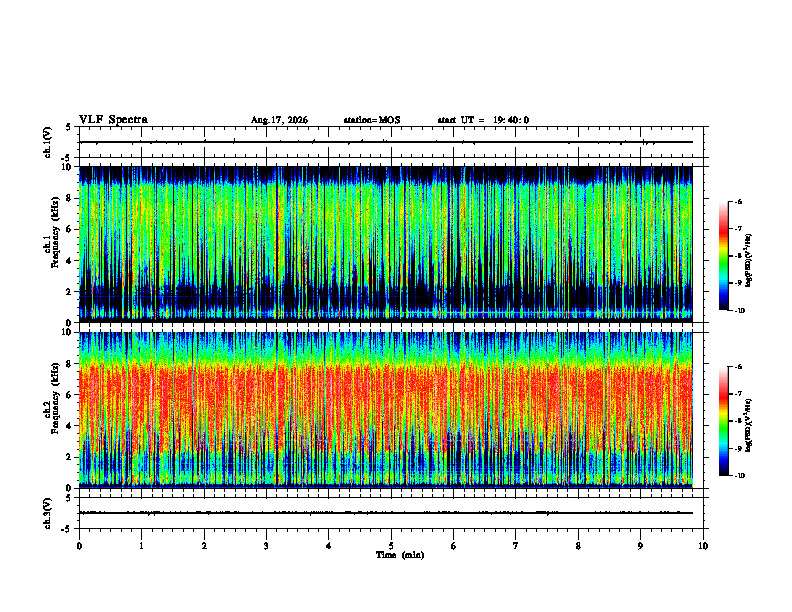Click the time axis tick label "8"
Screen dimensions: 792x612
pos(578,546)
